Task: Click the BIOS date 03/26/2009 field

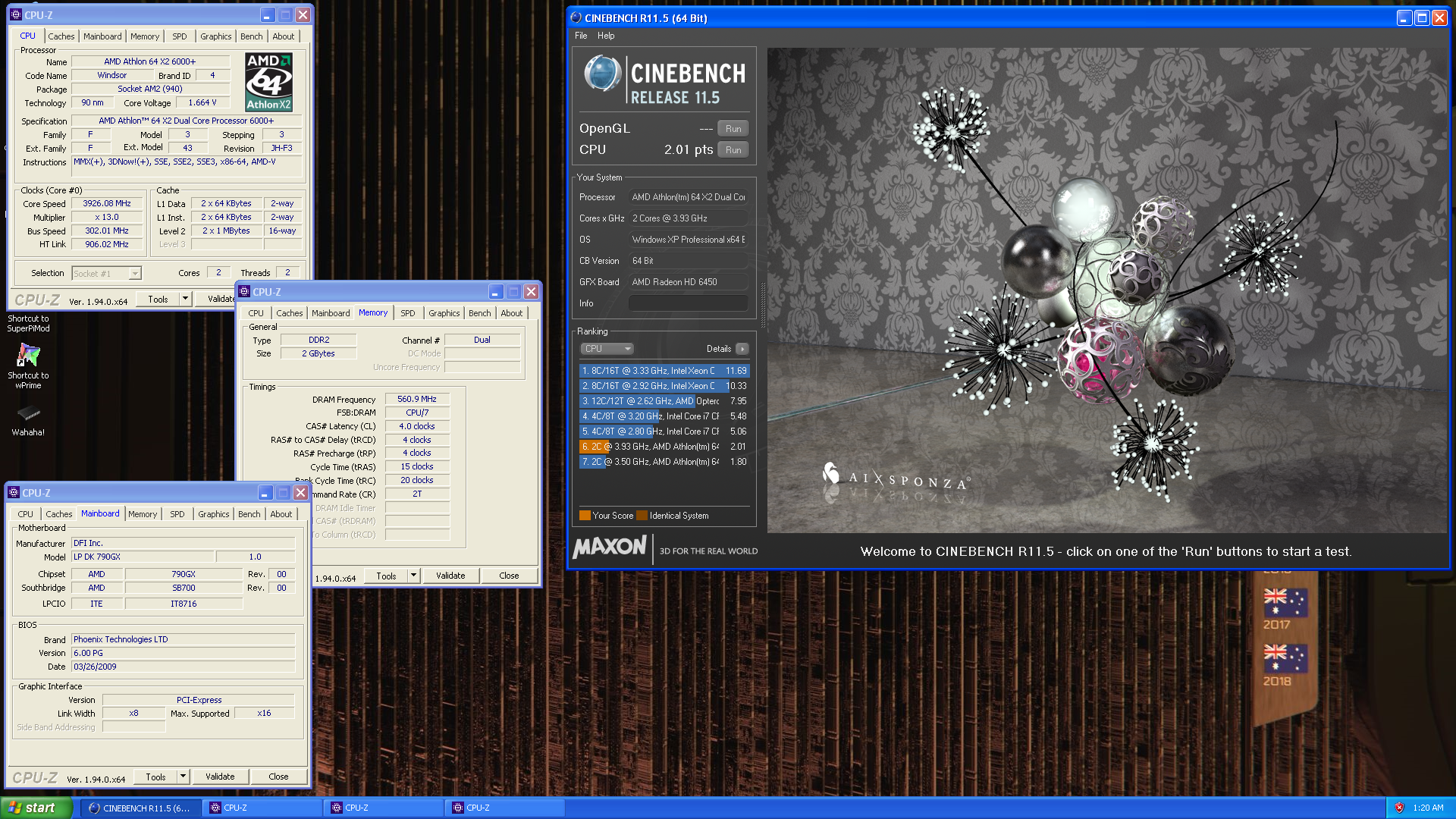Action: (x=184, y=667)
